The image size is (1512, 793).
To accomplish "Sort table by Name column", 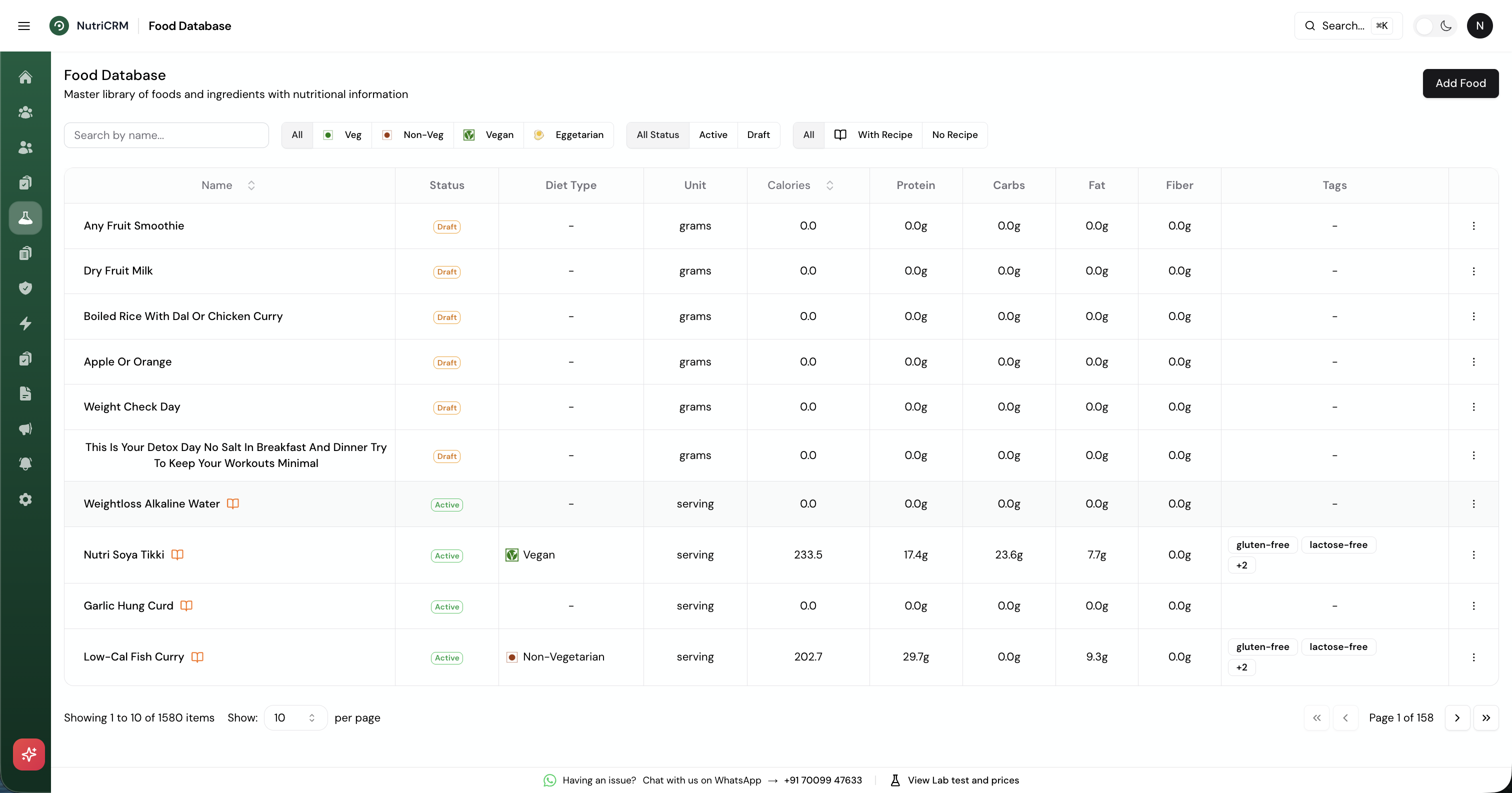I will (228, 185).
